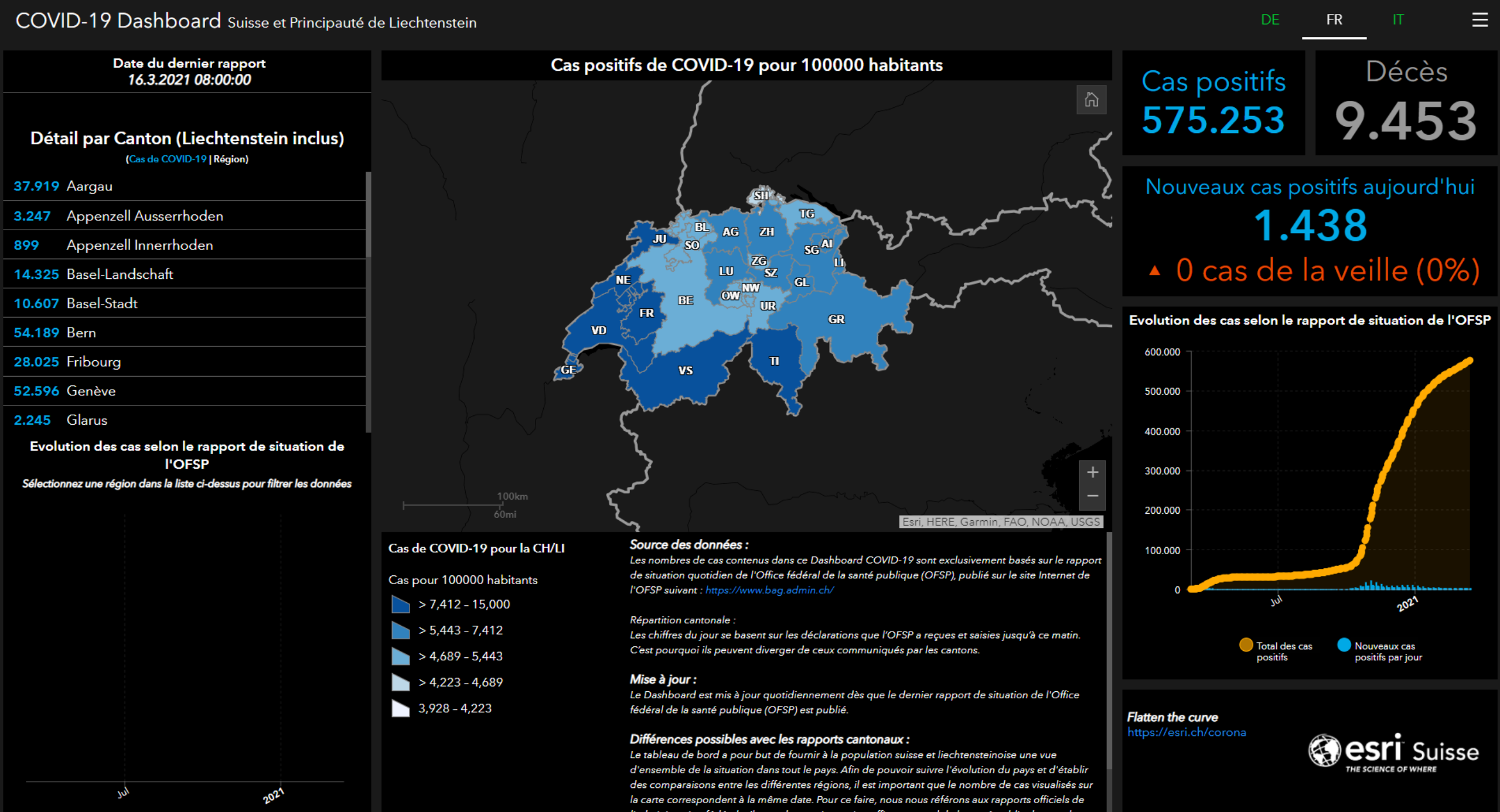Click the Décès 9.453 indicator
1500x812 pixels.
pyautogui.click(x=1406, y=103)
